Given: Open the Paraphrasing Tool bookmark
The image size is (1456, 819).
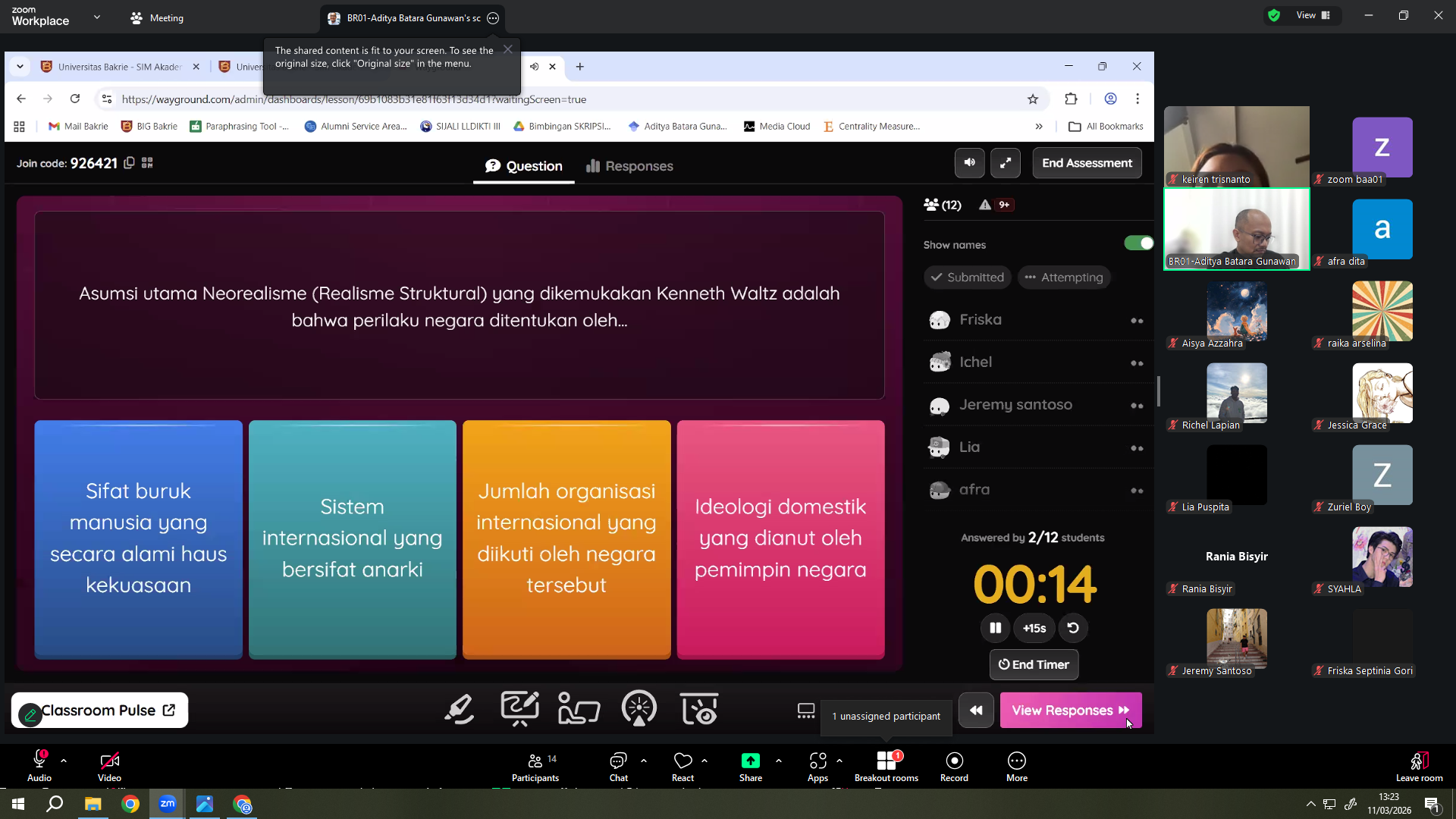Looking at the screenshot, I should 240,127.
